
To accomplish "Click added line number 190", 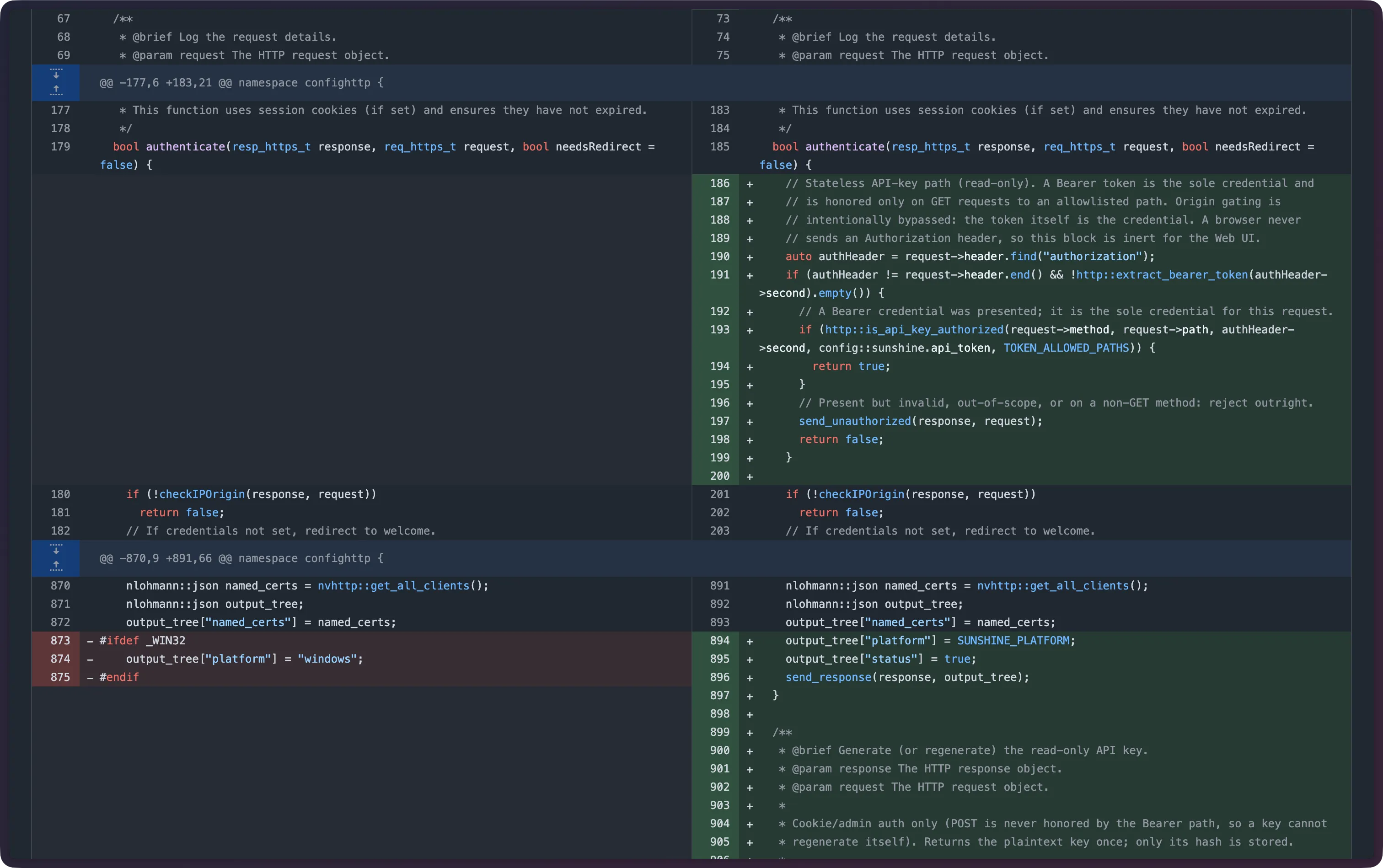I will pyautogui.click(x=719, y=257).
